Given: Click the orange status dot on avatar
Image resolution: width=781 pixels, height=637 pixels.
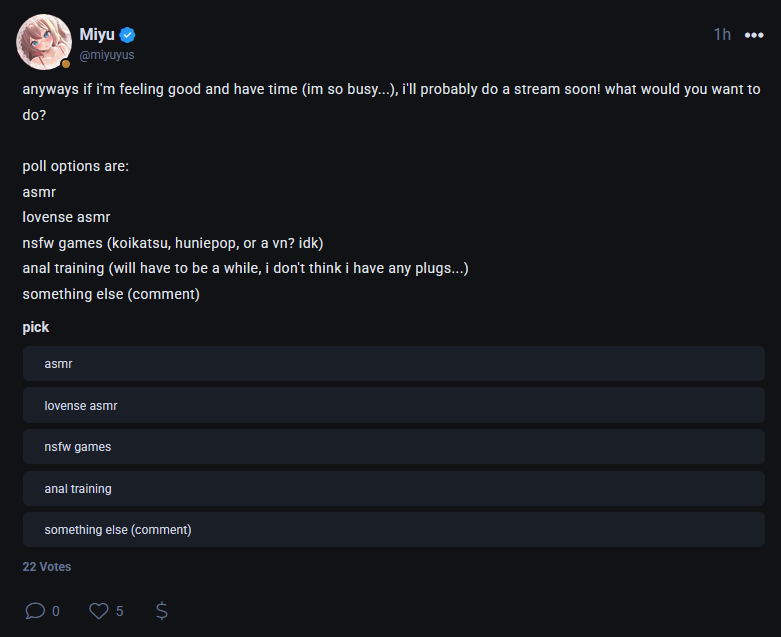Looking at the screenshot, I should 66,64.
